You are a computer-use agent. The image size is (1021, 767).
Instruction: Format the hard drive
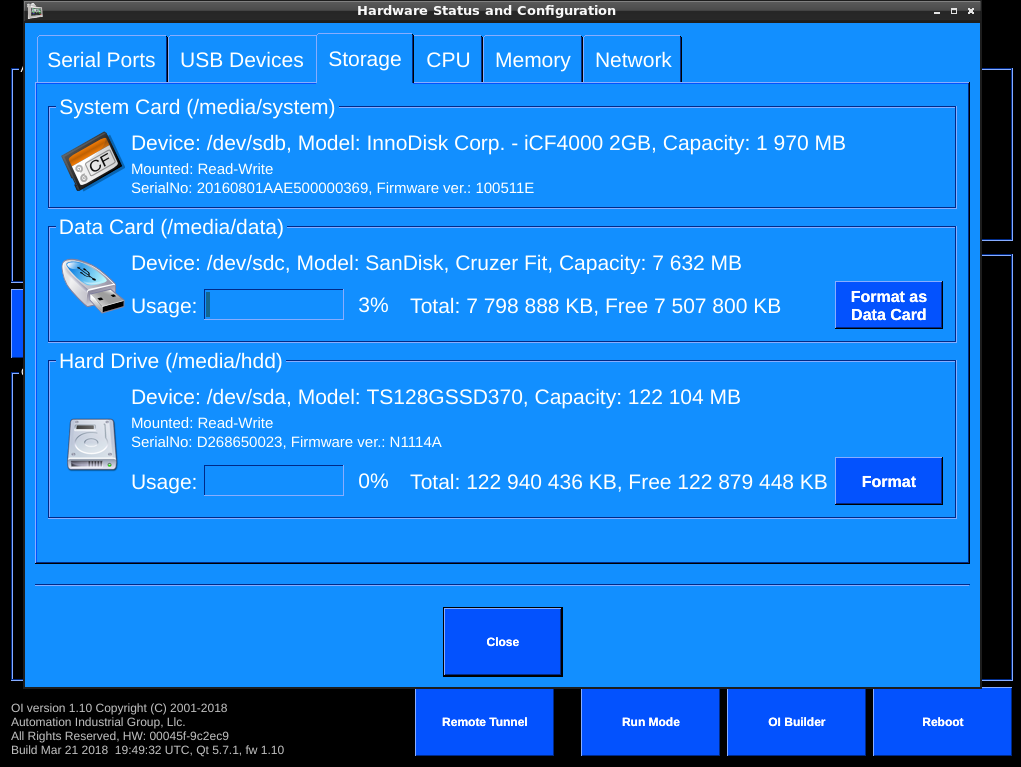[x=888, y=482]
